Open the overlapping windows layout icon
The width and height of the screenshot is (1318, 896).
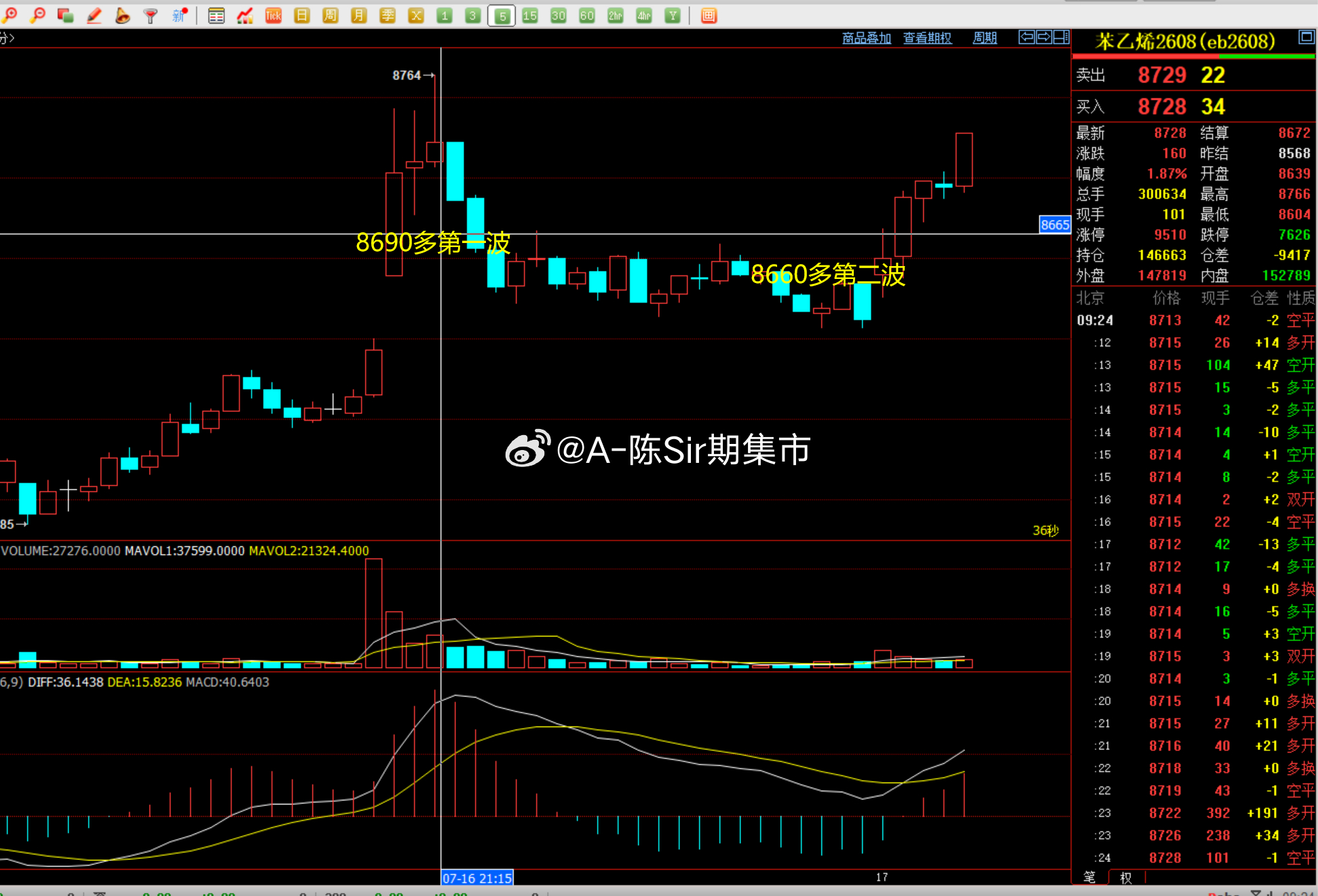[x=66, y=15]
